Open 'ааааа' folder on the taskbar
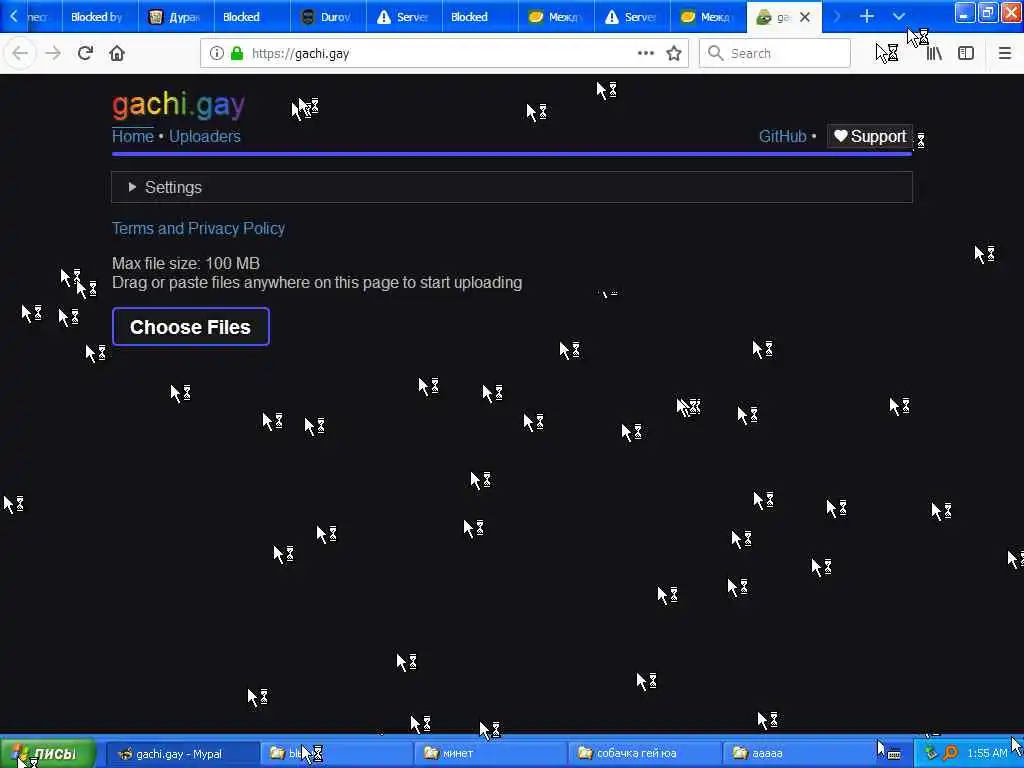1024x768 pixels. tap(798, 754)
